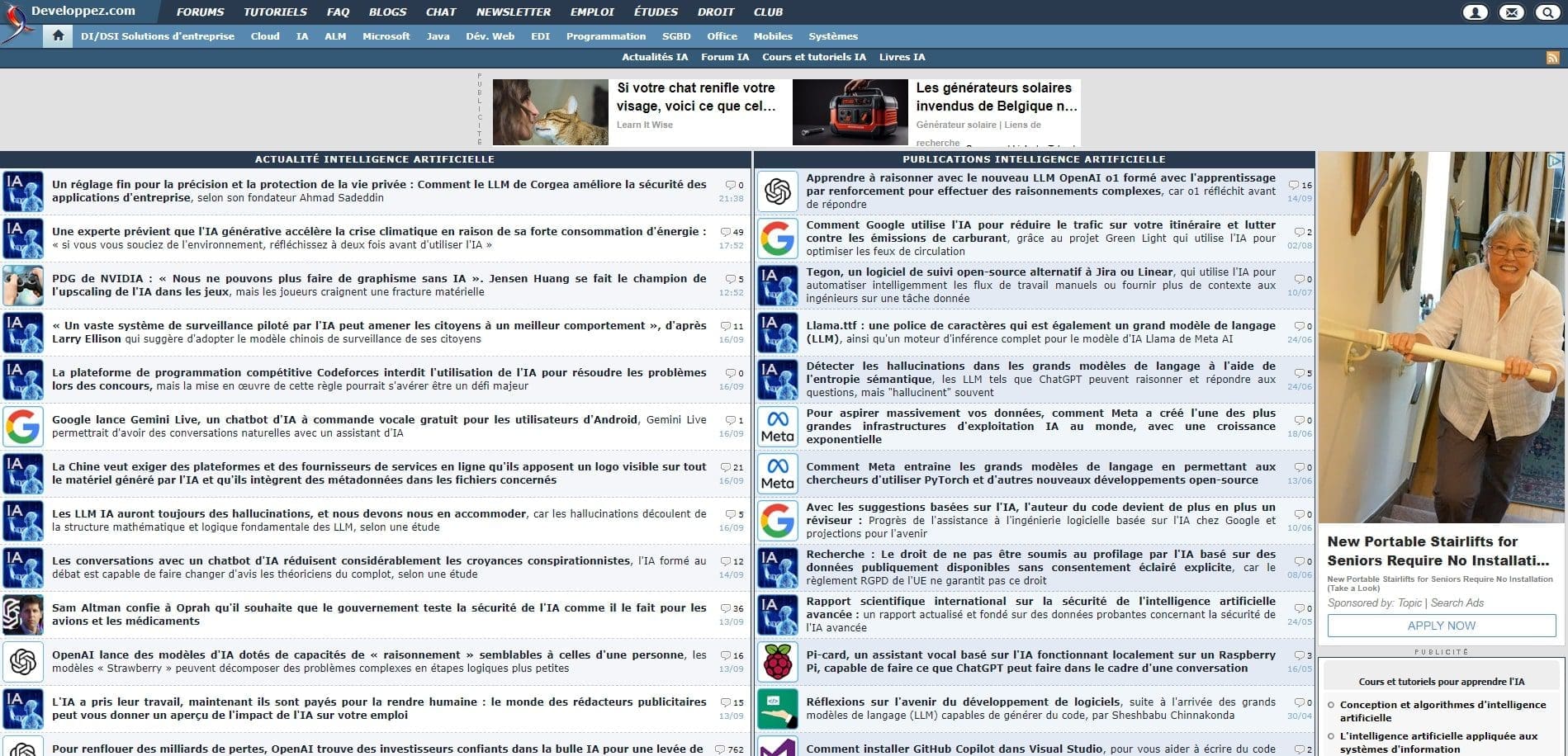1568x756 pixels.
Task: Switch to the Livres IA tab
Action: point(902,57)
